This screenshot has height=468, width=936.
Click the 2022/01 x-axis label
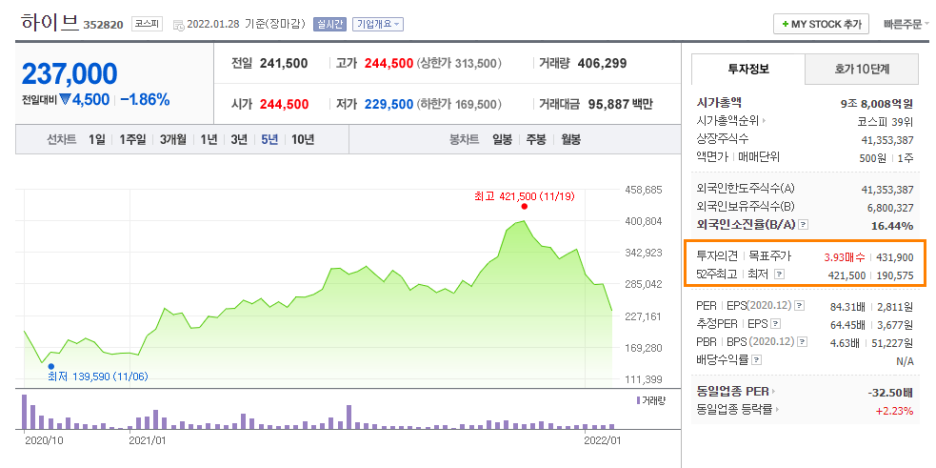[x=602, y=439]
